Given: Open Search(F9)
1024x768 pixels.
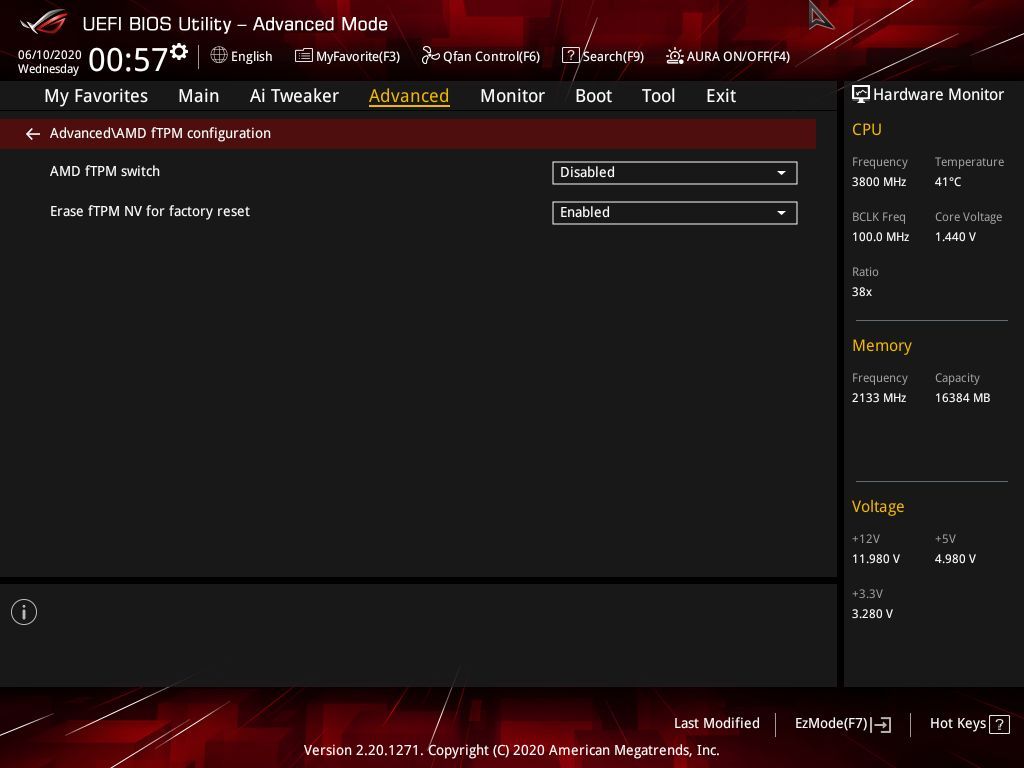Looking at the screenshot, I should coord(603,56).
